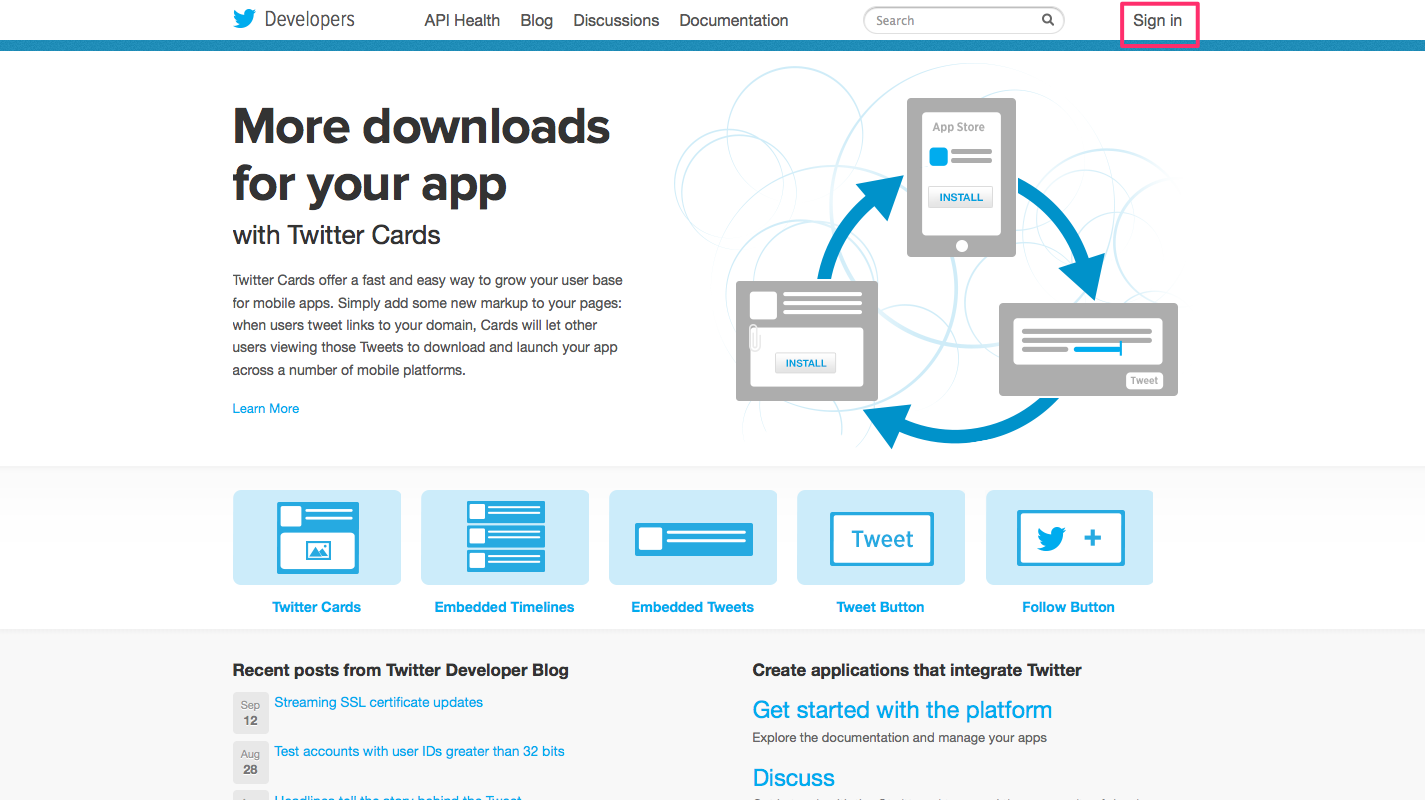The width and height of the screenshot is (1425, 800).
Task: Click the tweet card illustration with paperclip
Action: [807, 341]
